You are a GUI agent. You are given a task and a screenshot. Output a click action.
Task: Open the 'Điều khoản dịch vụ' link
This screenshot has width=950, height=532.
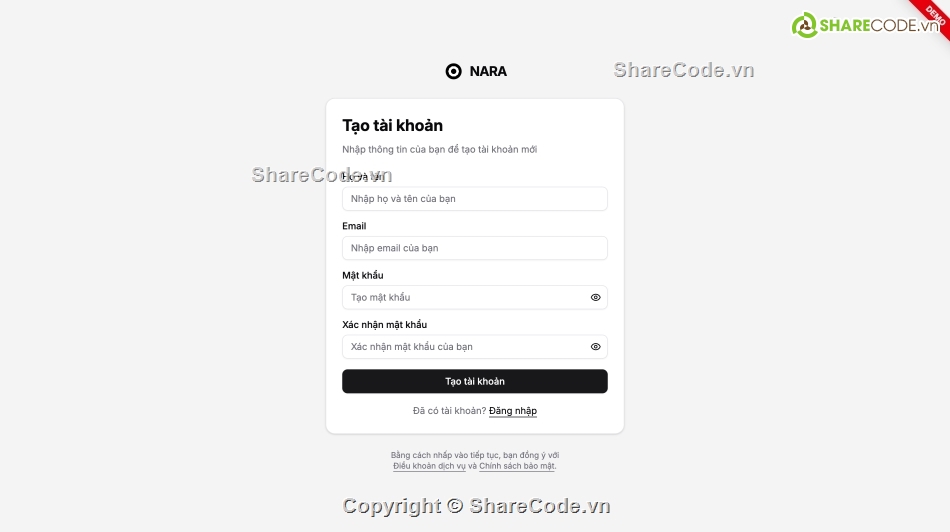coord(429,466)
